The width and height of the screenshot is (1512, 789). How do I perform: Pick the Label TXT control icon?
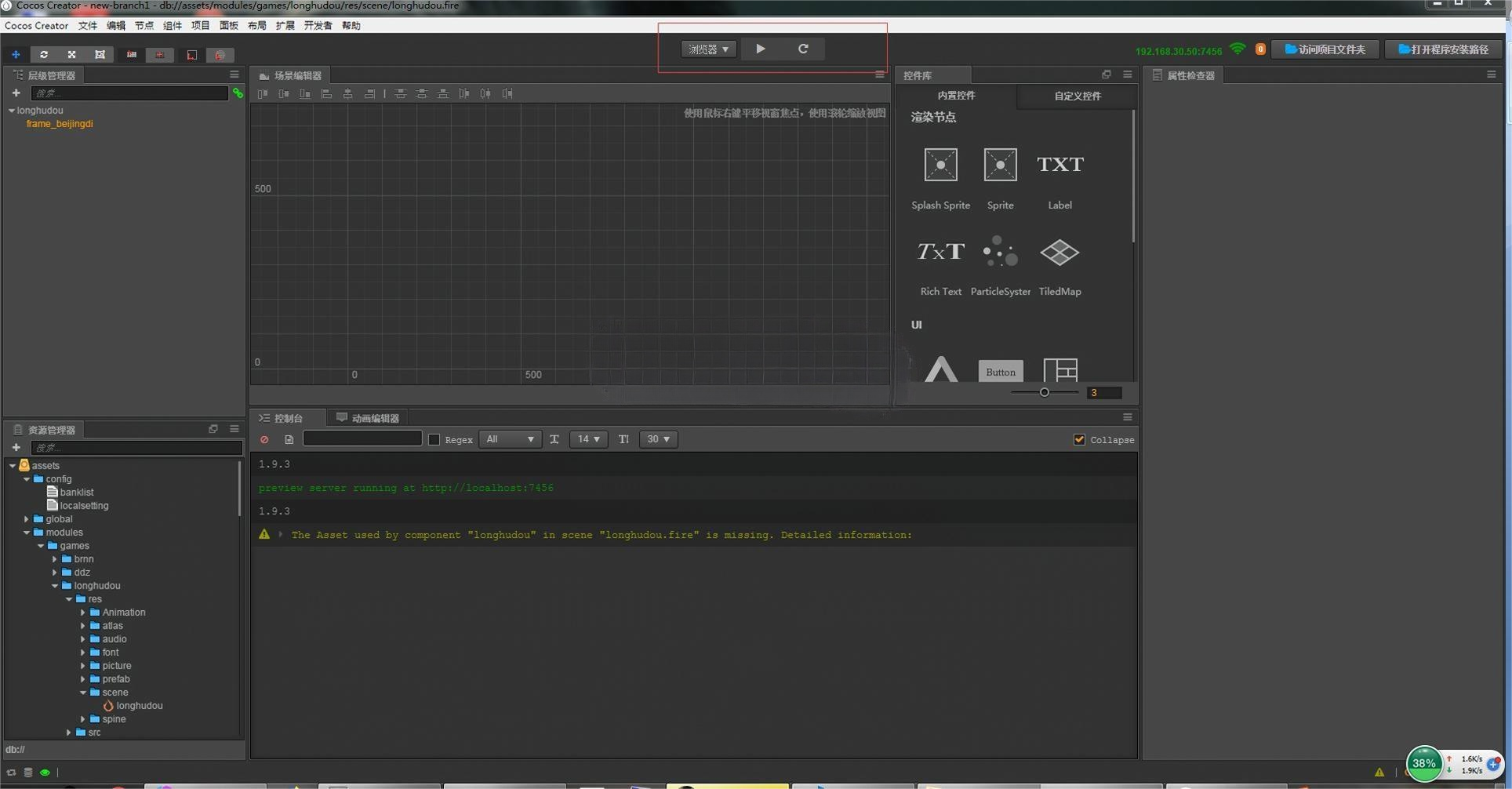(x=1059, y=165)
